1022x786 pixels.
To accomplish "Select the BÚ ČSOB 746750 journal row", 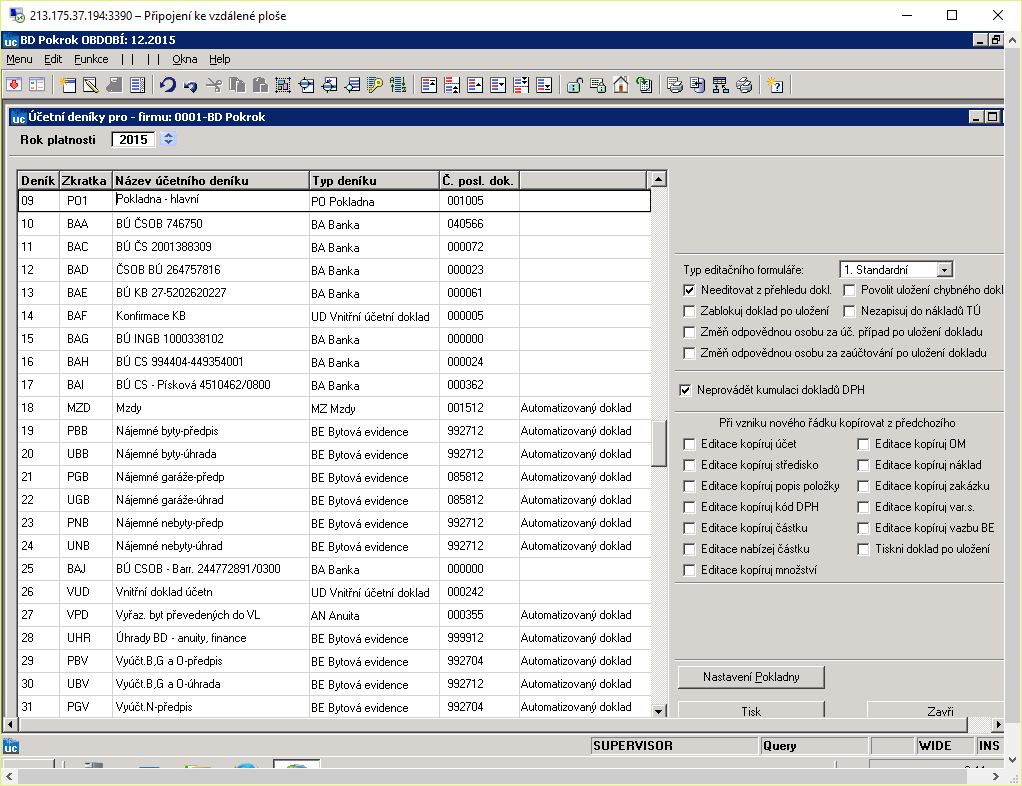I will click(x=334, y=224).
